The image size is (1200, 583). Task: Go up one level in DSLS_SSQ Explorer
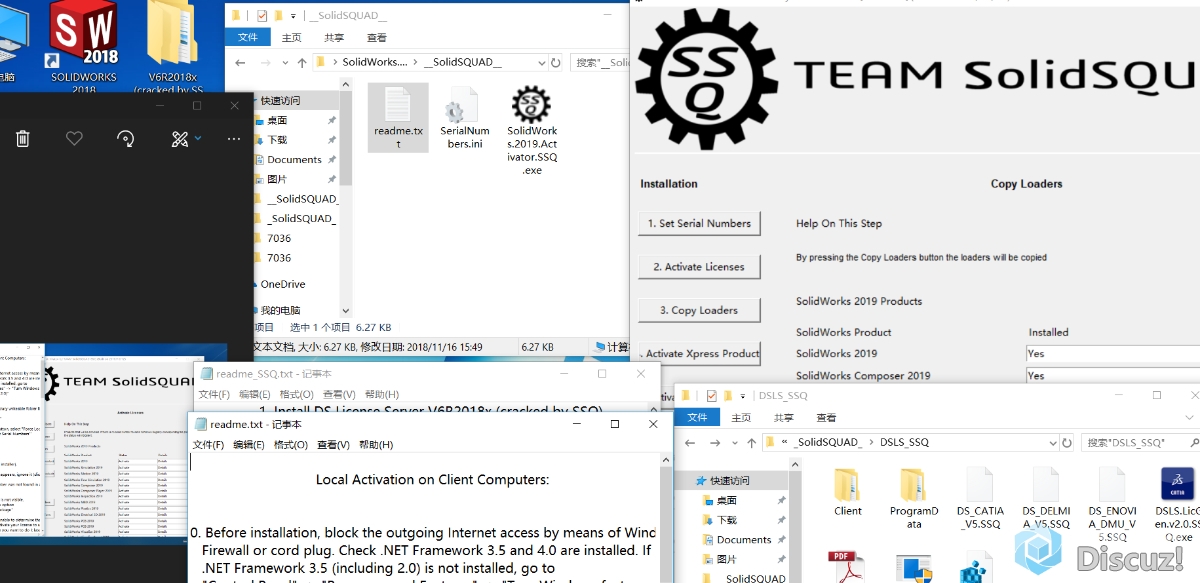click(751, 442)
